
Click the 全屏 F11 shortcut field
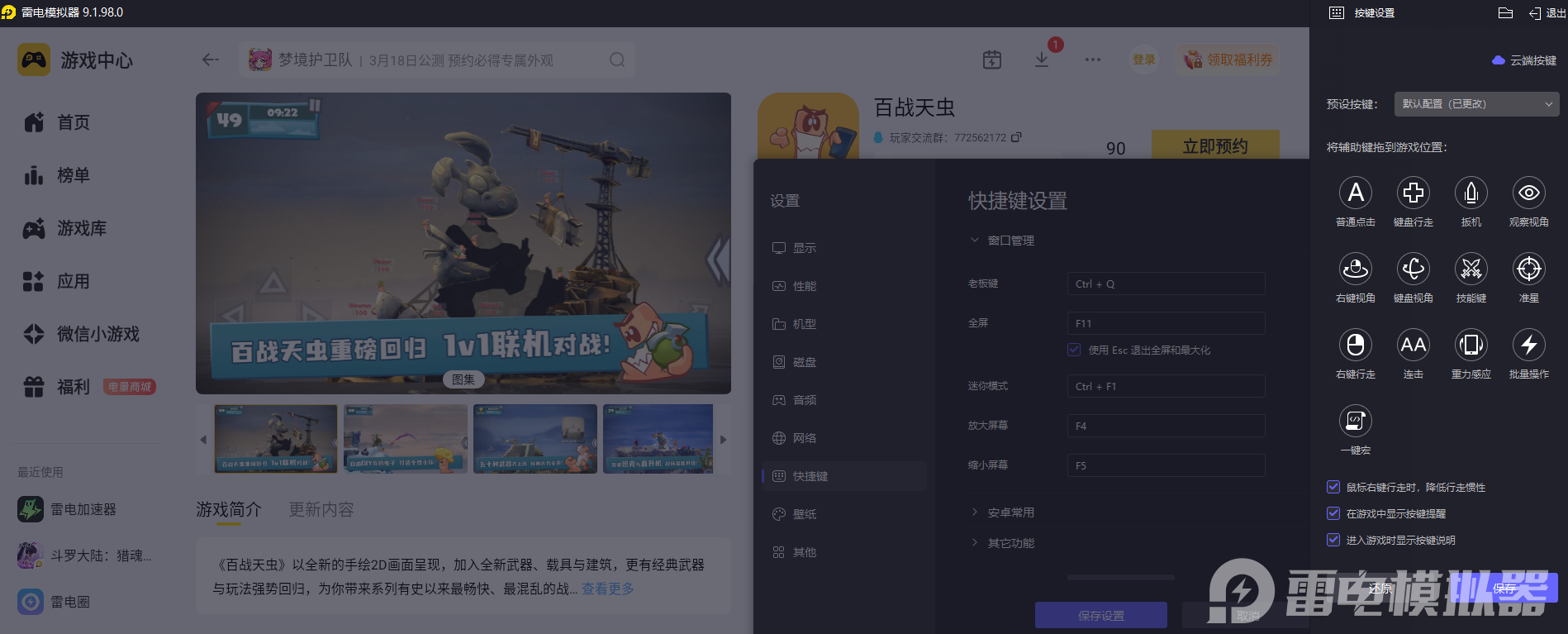[x=1166, y=323]
